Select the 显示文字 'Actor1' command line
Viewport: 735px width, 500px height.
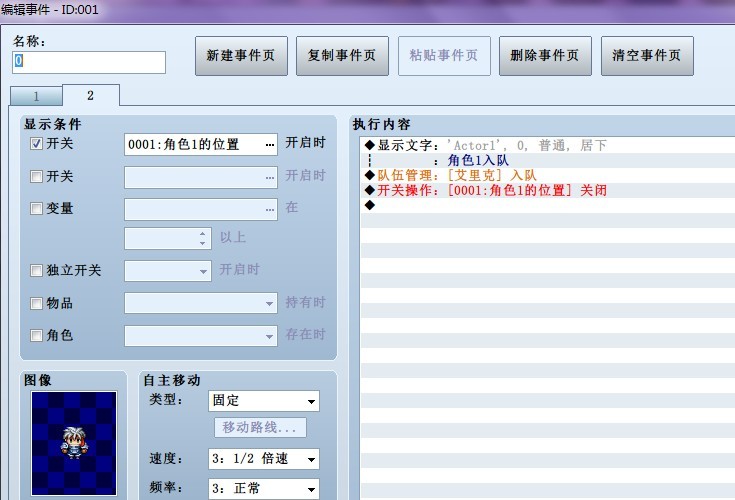(x=547, y=145)
